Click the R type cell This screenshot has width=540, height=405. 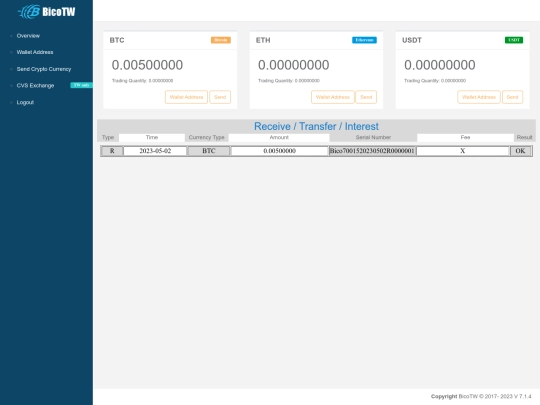pyautogui.click(x=112, y=151)
